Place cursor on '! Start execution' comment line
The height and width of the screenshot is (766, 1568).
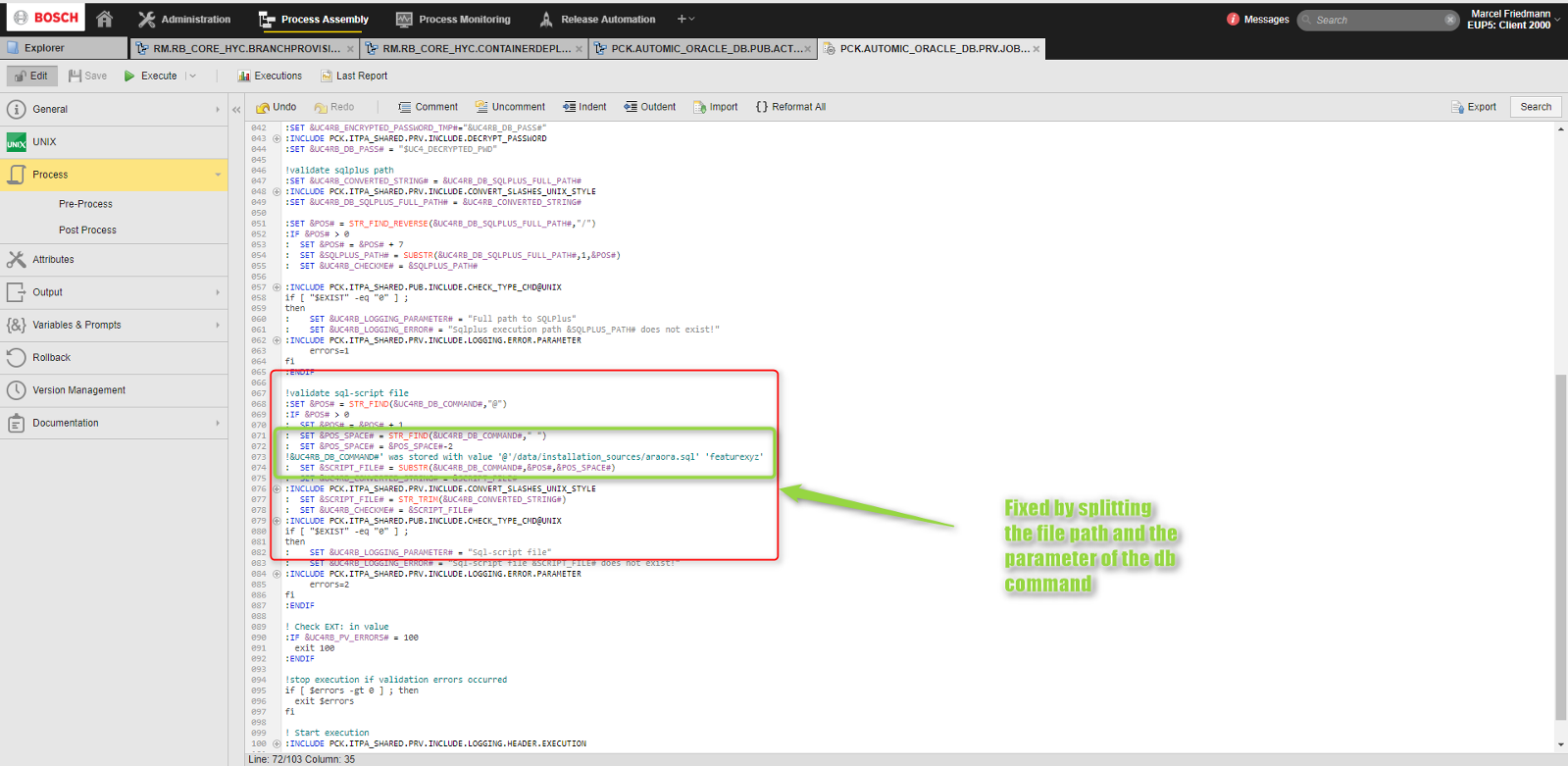(328, 733)
